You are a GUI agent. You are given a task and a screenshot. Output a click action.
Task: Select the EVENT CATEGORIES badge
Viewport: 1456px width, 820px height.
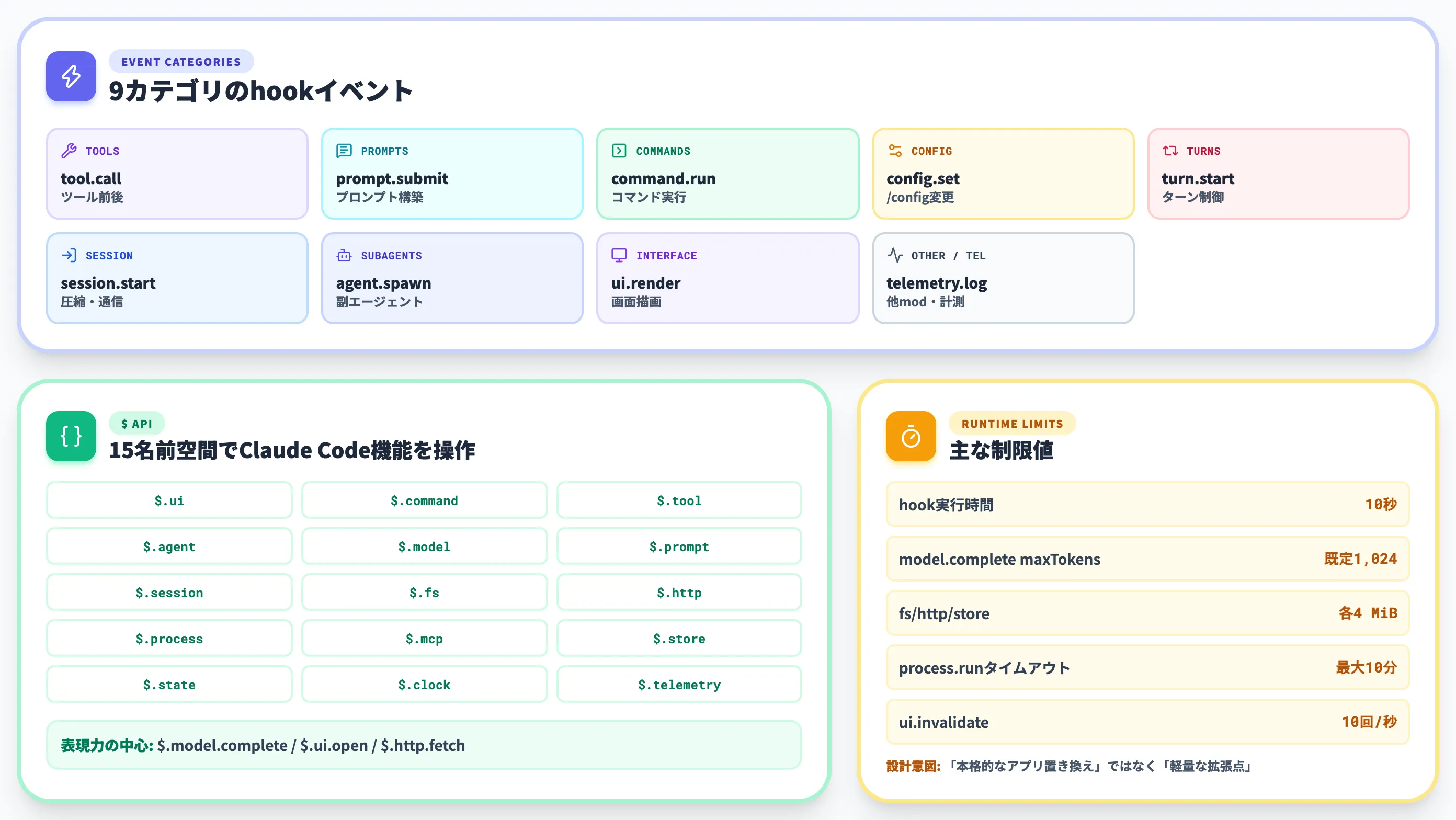[181, 62]
